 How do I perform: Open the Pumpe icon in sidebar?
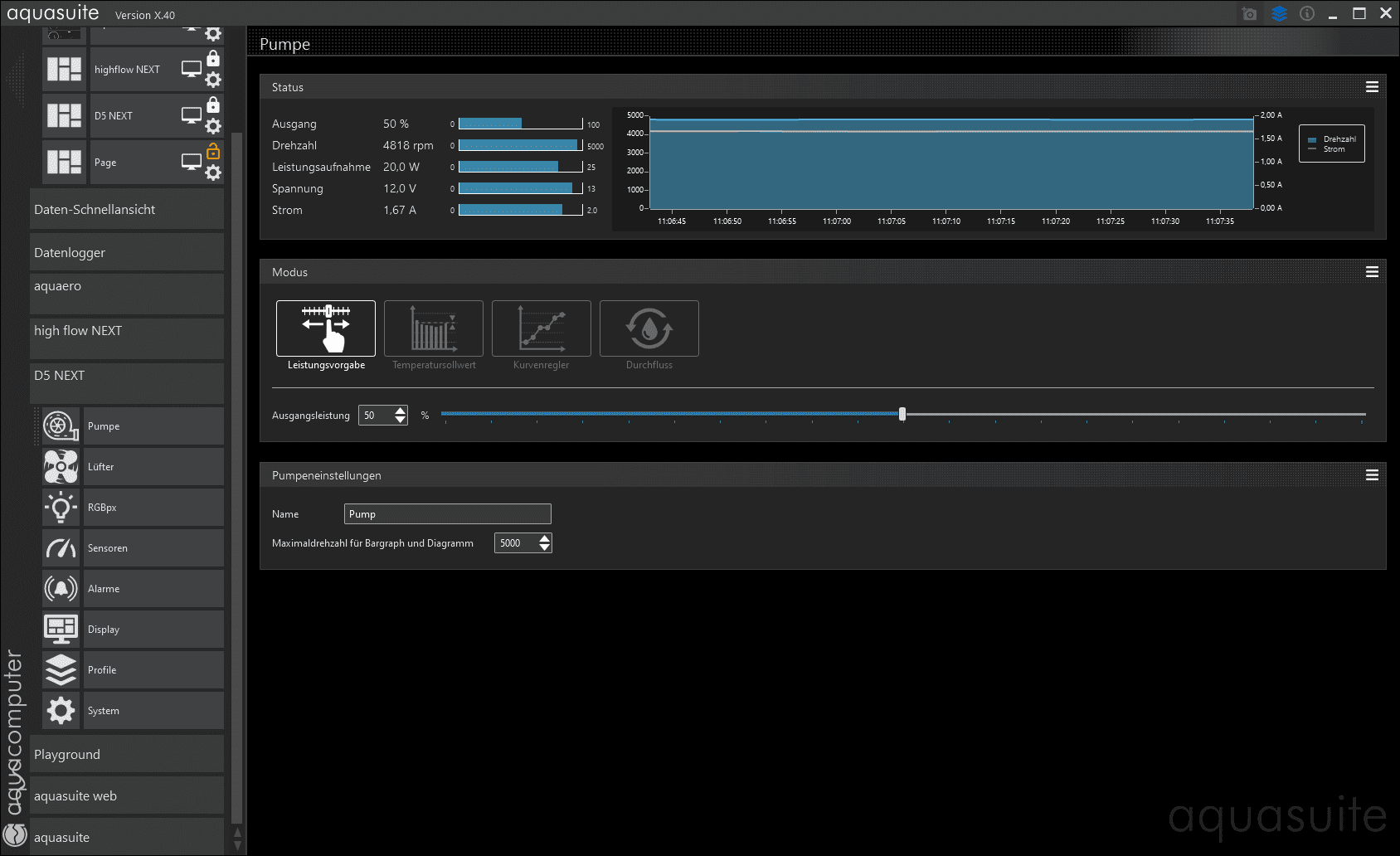(61, 426)
